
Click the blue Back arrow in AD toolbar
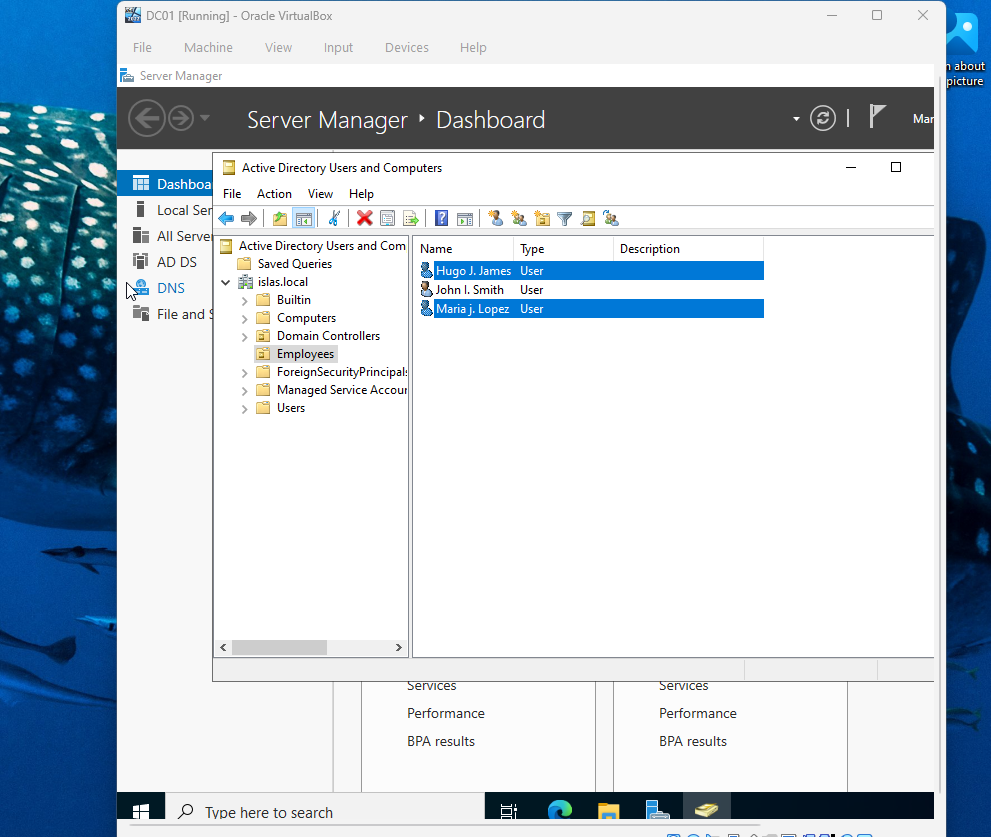(226, 219)
